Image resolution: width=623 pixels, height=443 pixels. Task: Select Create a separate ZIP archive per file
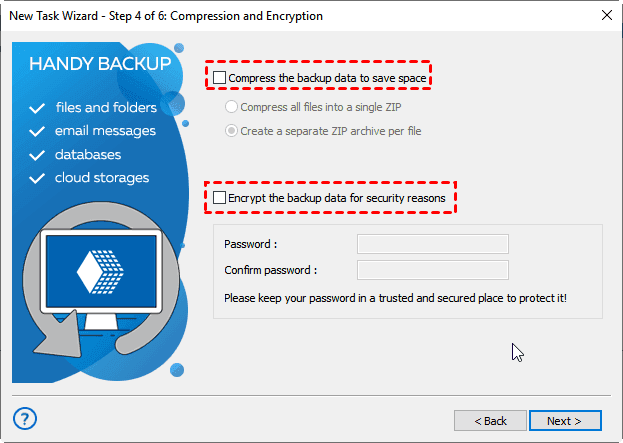click(x=233, y=131)
